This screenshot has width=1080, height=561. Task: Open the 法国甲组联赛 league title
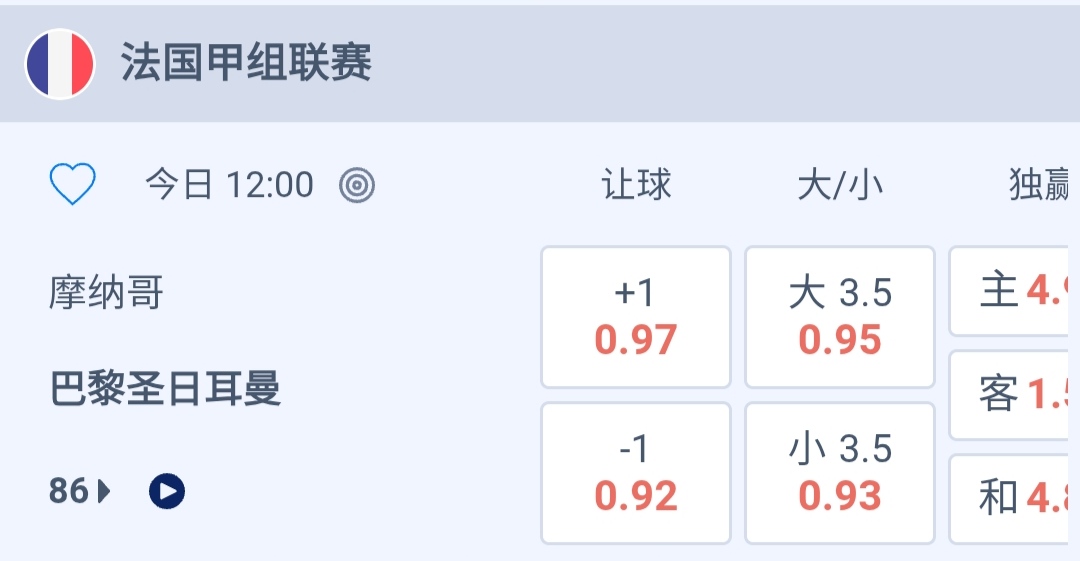coord(246,64)
